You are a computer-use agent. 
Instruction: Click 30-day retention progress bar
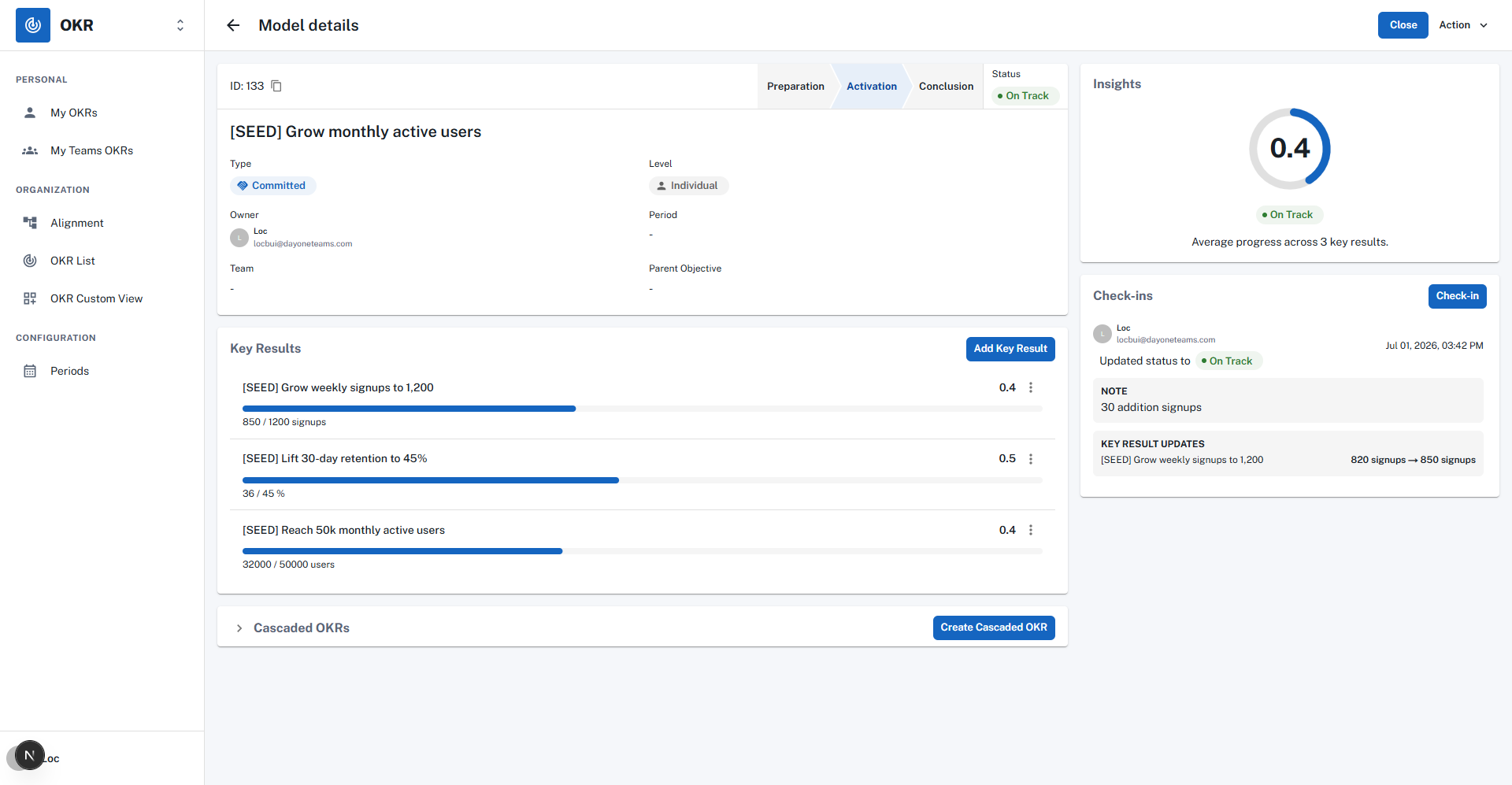(643, 480)
